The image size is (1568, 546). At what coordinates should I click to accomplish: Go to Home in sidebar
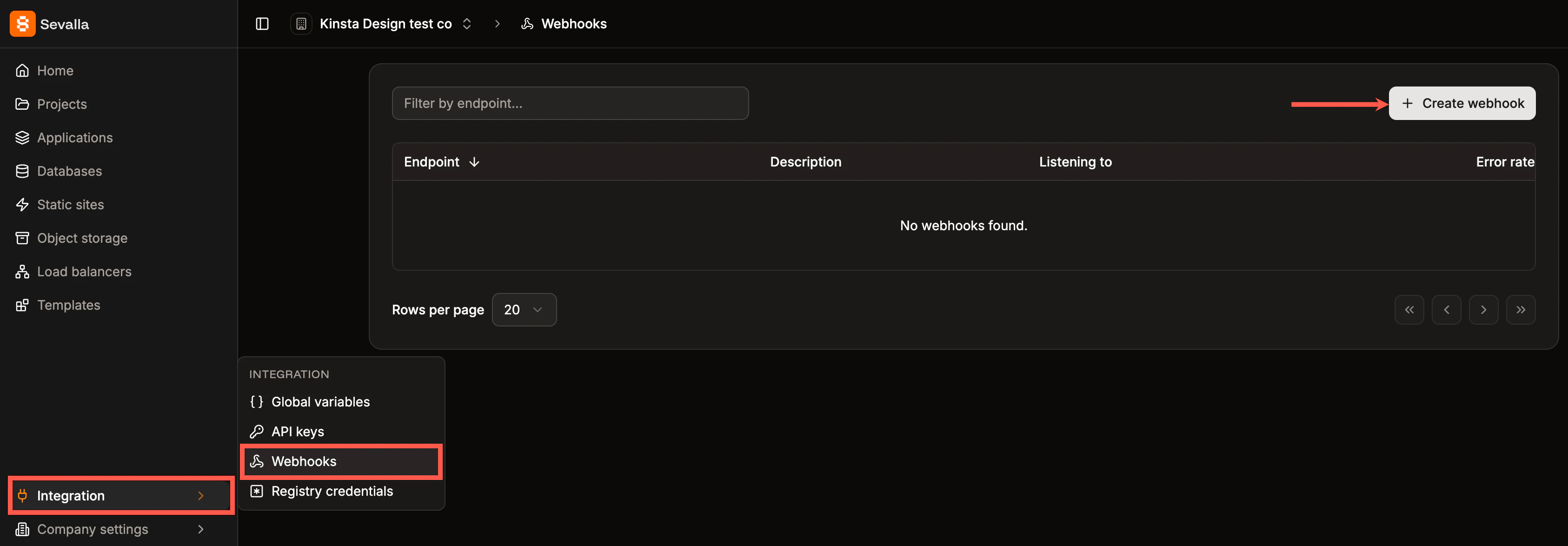tap(119, 71)
